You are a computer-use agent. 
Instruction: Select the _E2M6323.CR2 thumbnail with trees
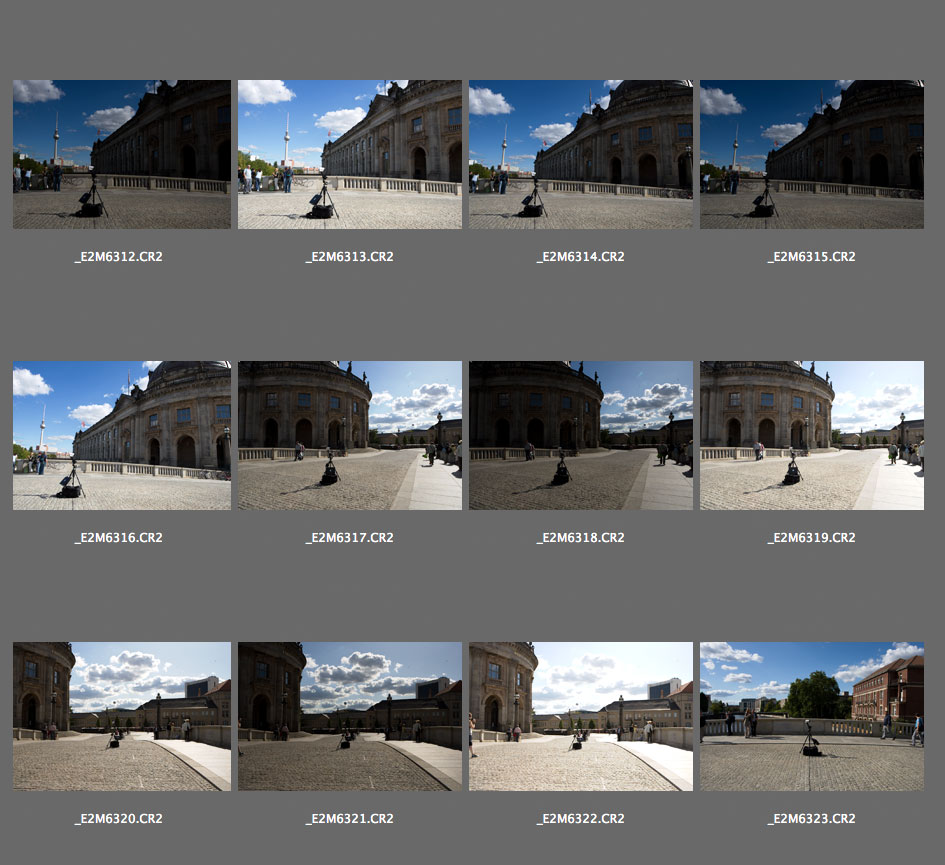(x=811, y=716)
